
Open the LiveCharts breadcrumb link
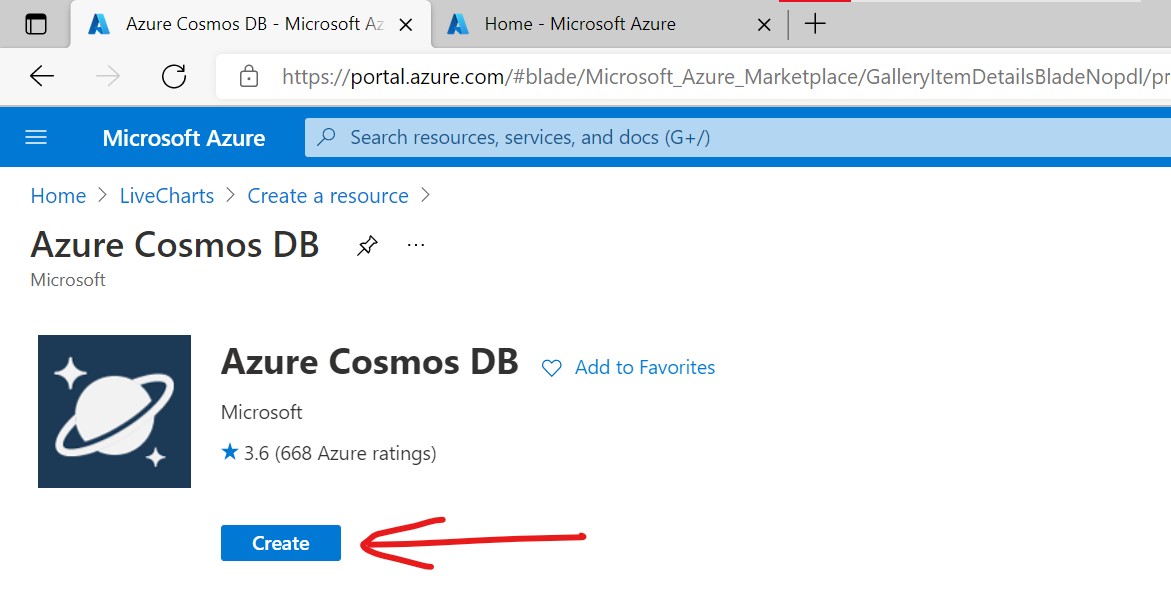[x=167, y=196]
